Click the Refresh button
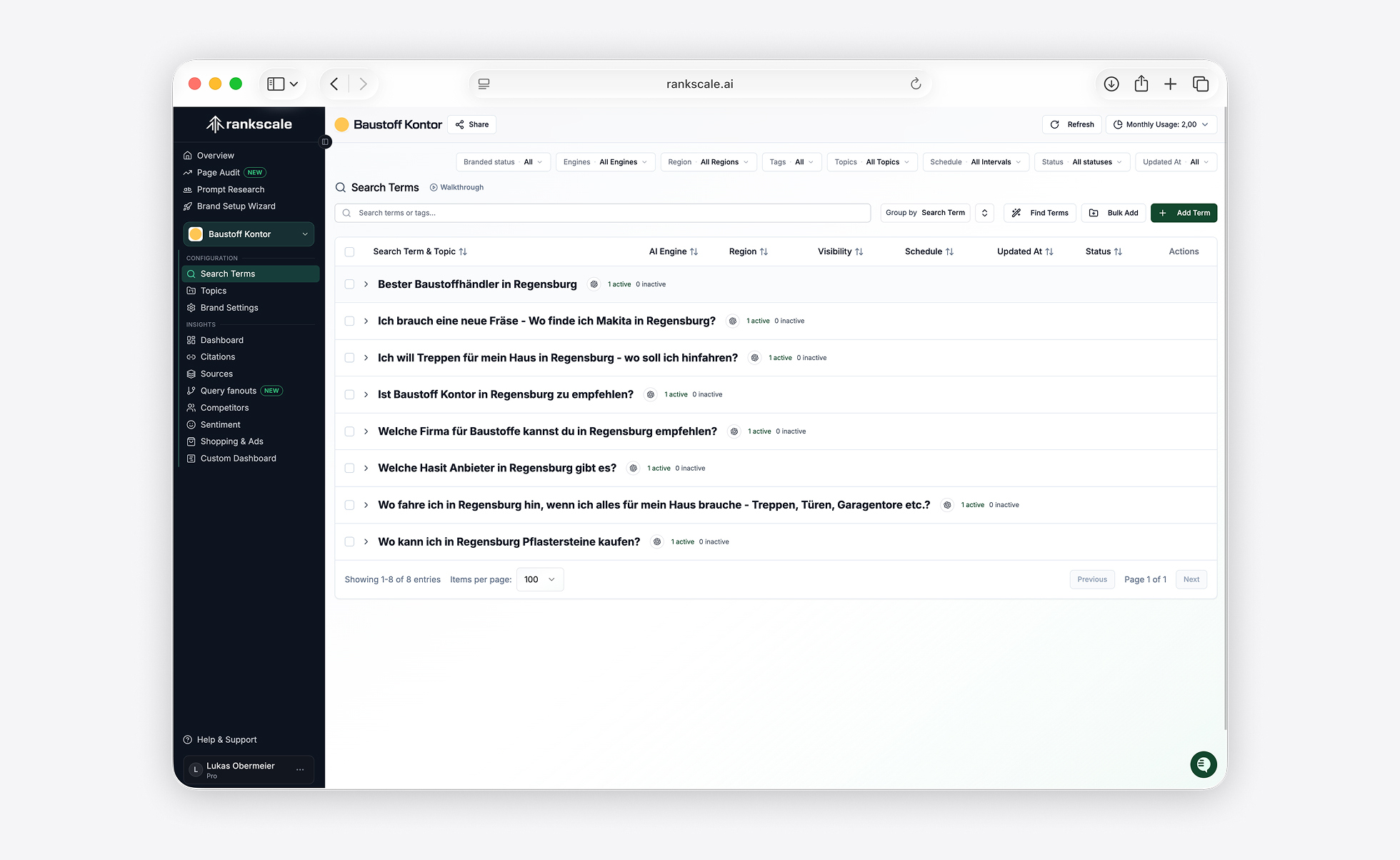Image resolution: width=1400 pixels, height=860 pixels. [1072, 124]
